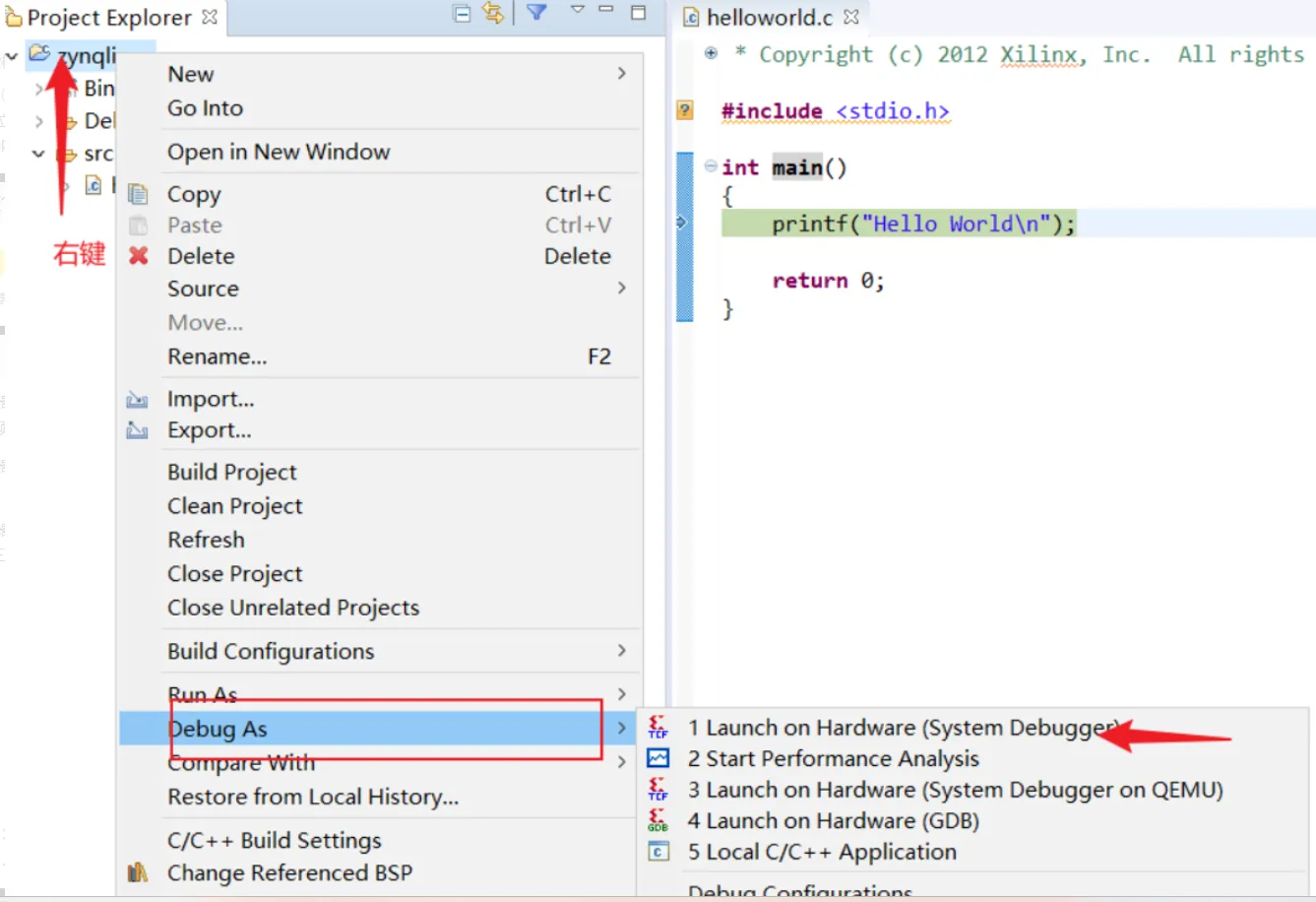Click TCF icon for System Debugger on QEMU

(658, 790)
